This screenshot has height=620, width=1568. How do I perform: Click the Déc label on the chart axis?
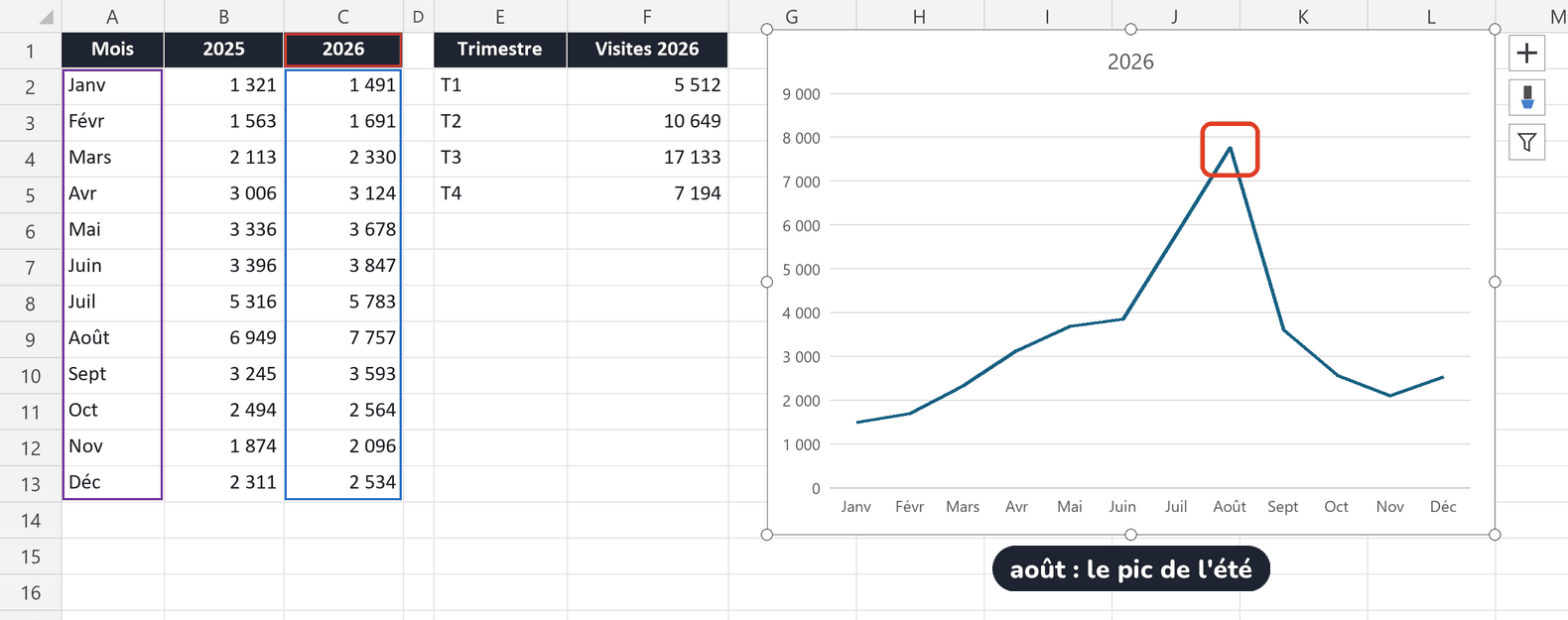point(1443,507)
